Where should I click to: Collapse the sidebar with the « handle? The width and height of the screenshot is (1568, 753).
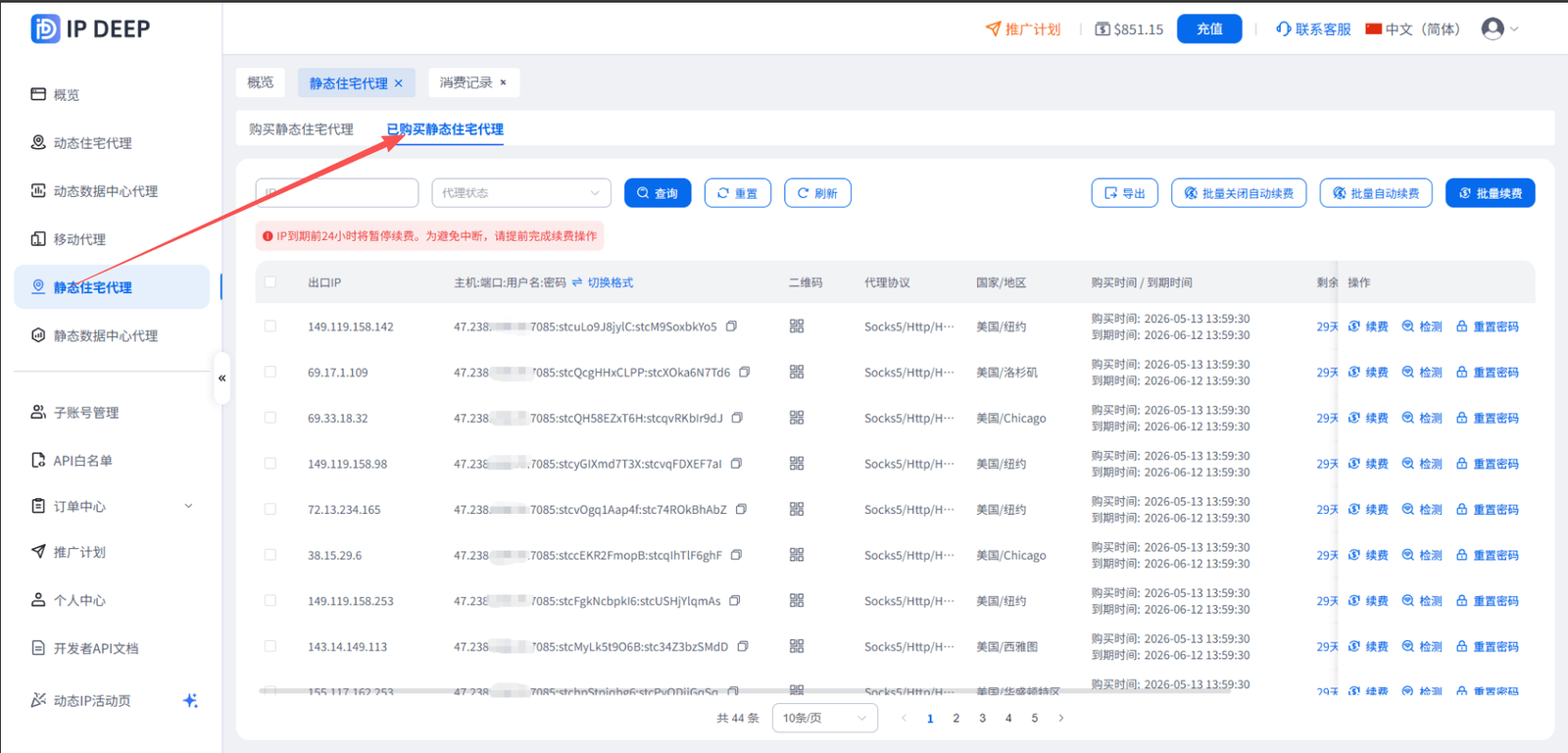coord(222,377)
